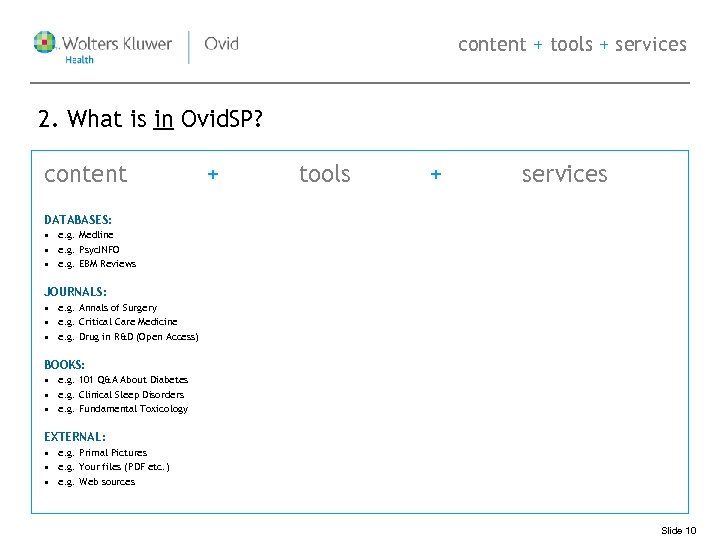Click the Ovid brand text in header
720x540 pixels.
(x=221, y=44)
